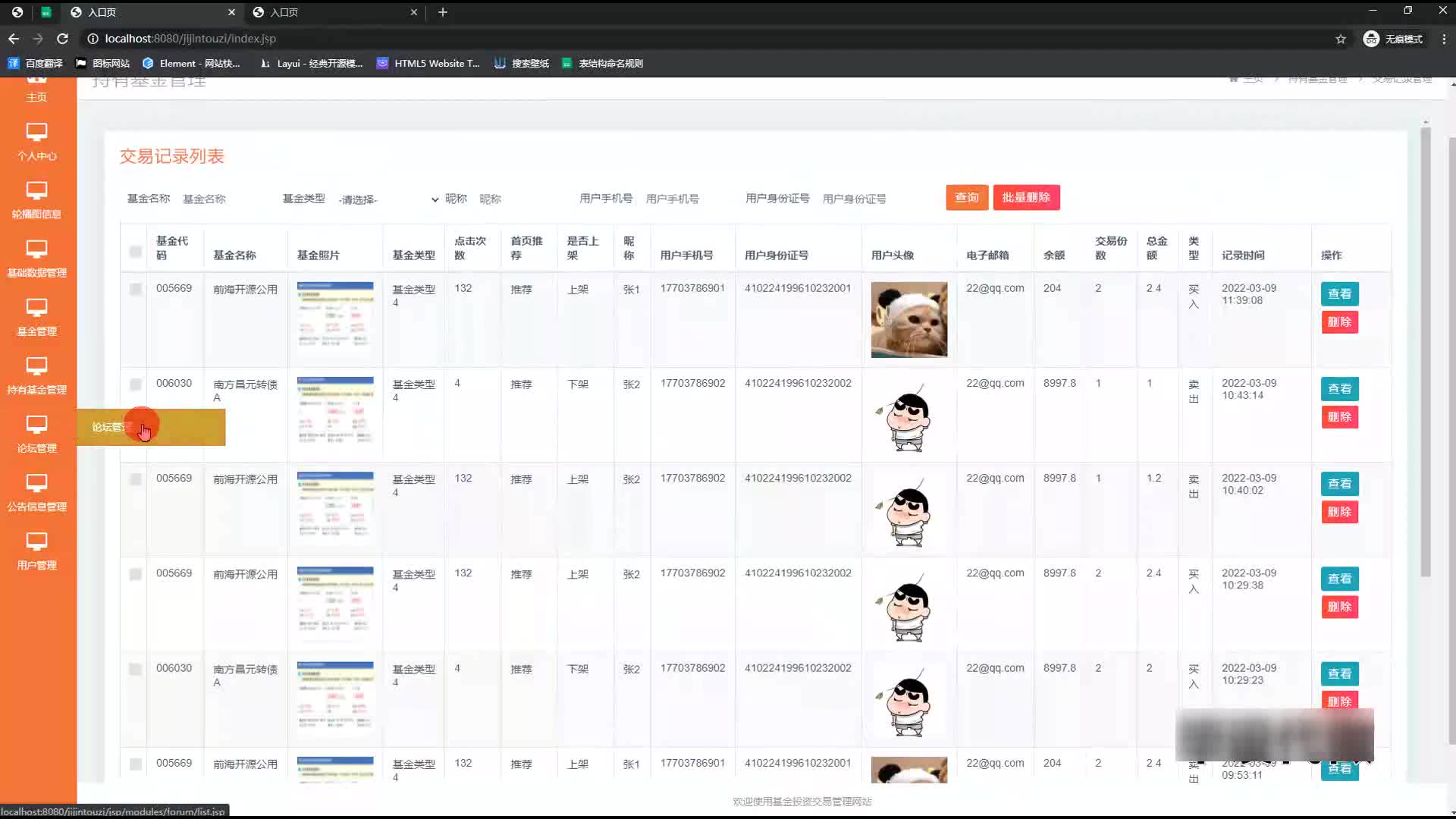Viewport: 1456px width, 819px height.
Task: Click browser reload page icon
Action: coord(63,39)
